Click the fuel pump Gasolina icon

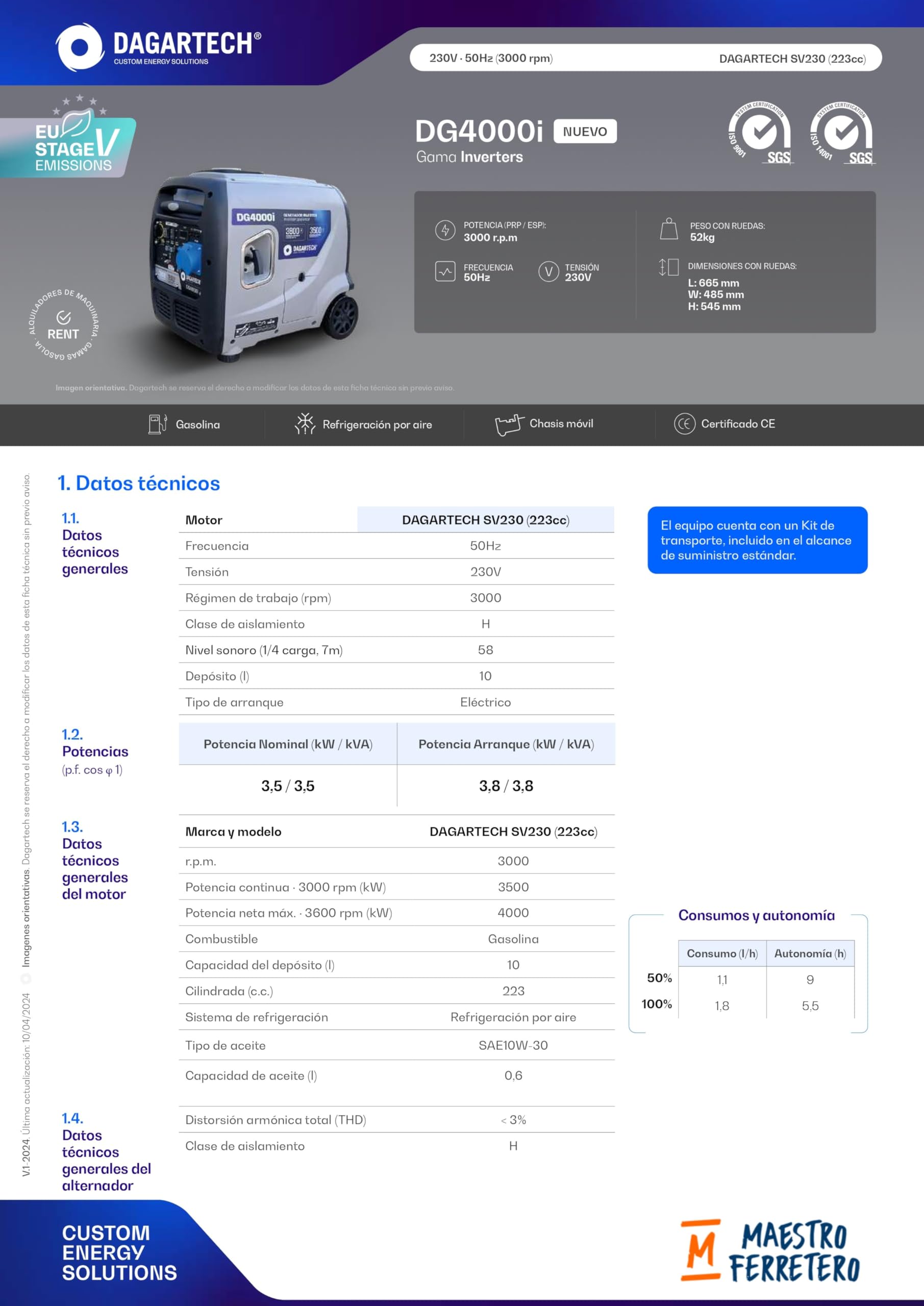click(x=158, y=424)
